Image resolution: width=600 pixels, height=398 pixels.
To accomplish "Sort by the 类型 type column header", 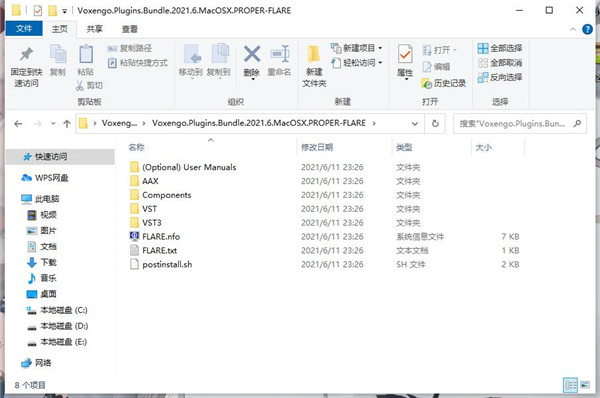I will tap(404, 147).
